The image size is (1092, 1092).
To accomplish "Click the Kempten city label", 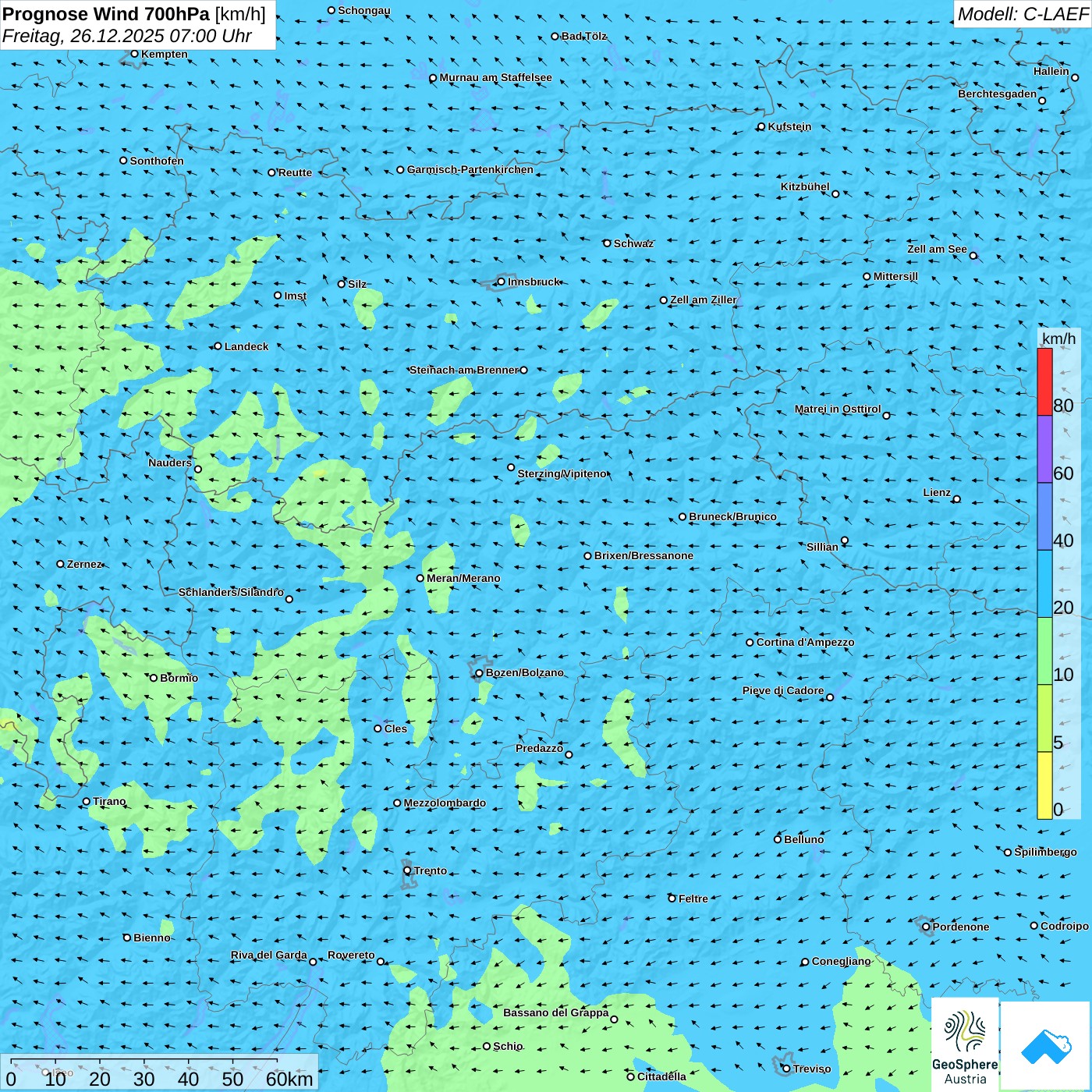I will click(164, 54).
